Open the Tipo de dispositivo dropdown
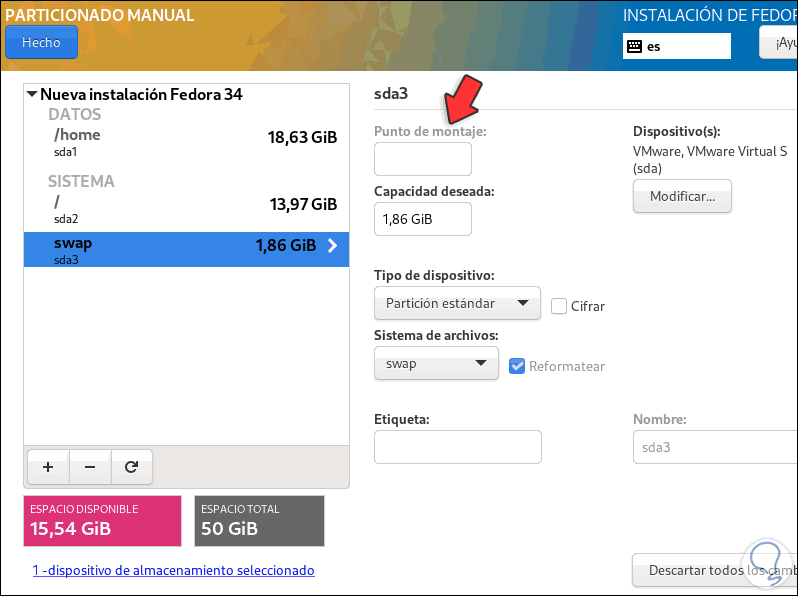 [457, 304]
